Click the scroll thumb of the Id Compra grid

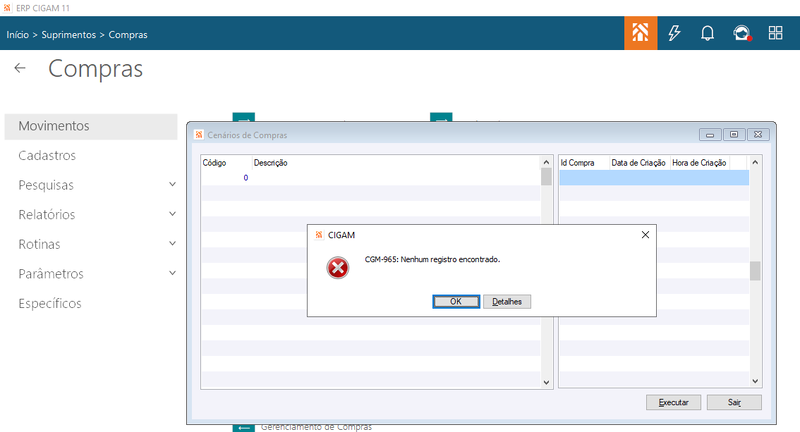point(755,271)
